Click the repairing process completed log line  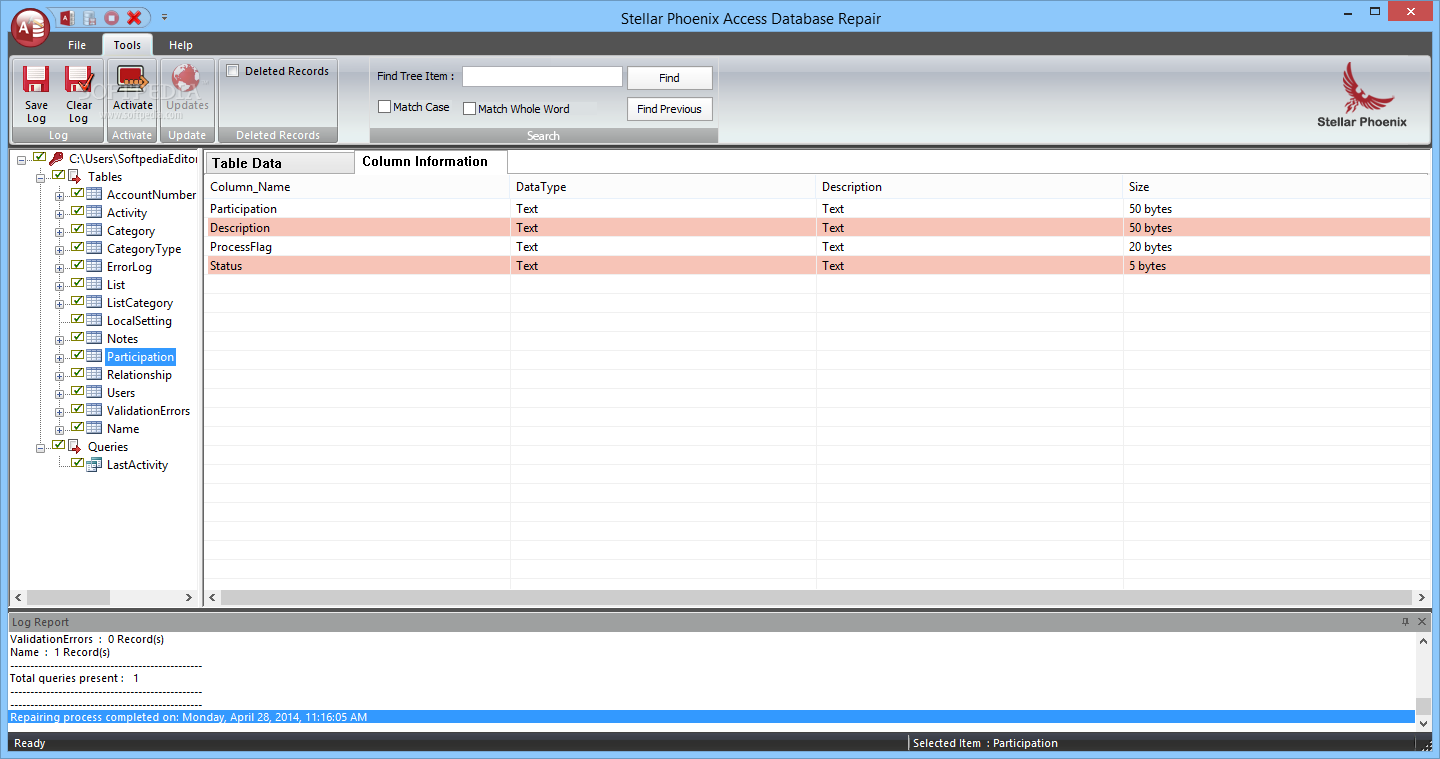[712, 717]
